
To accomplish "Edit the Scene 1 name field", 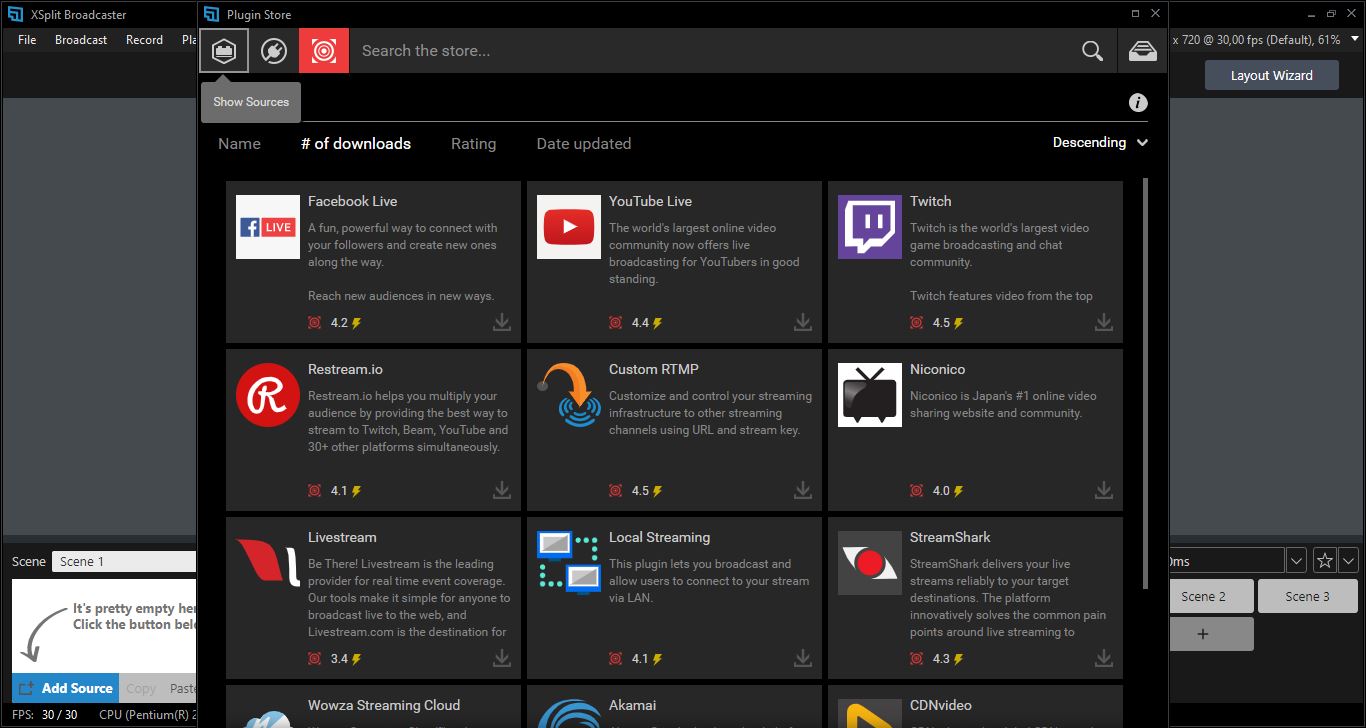I will (125, 561).
